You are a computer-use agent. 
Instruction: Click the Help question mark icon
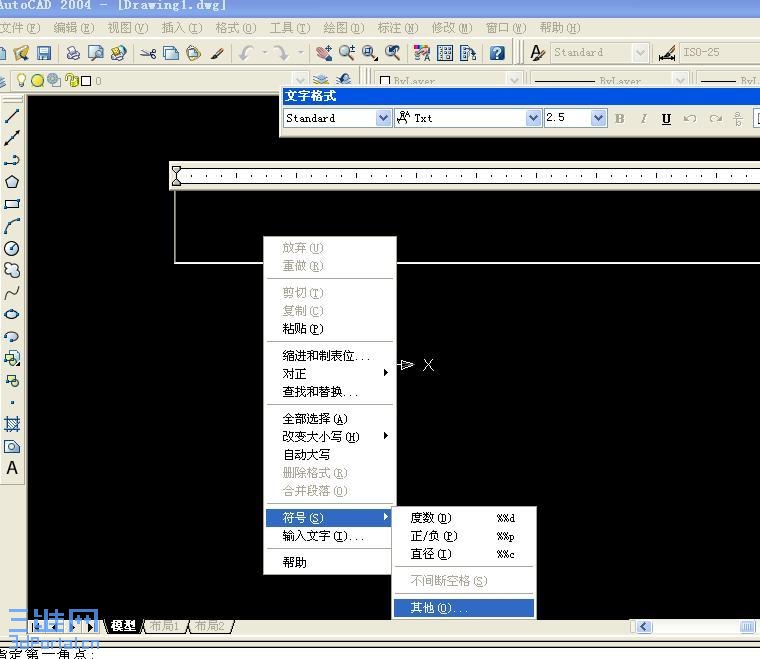click(x=497, y=53)
